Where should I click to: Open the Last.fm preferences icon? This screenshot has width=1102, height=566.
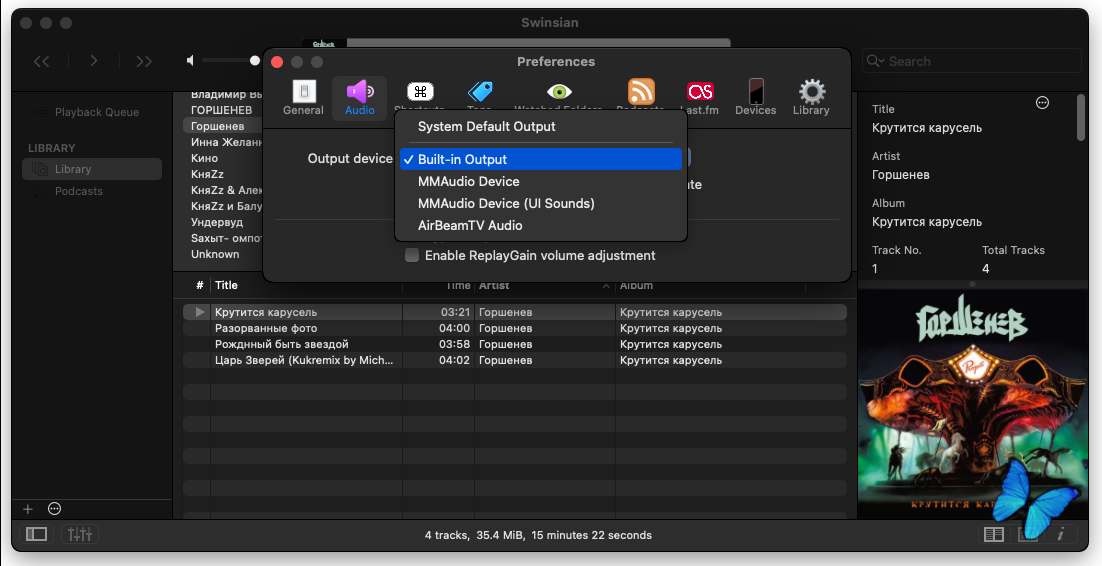[x=700, y=93]
